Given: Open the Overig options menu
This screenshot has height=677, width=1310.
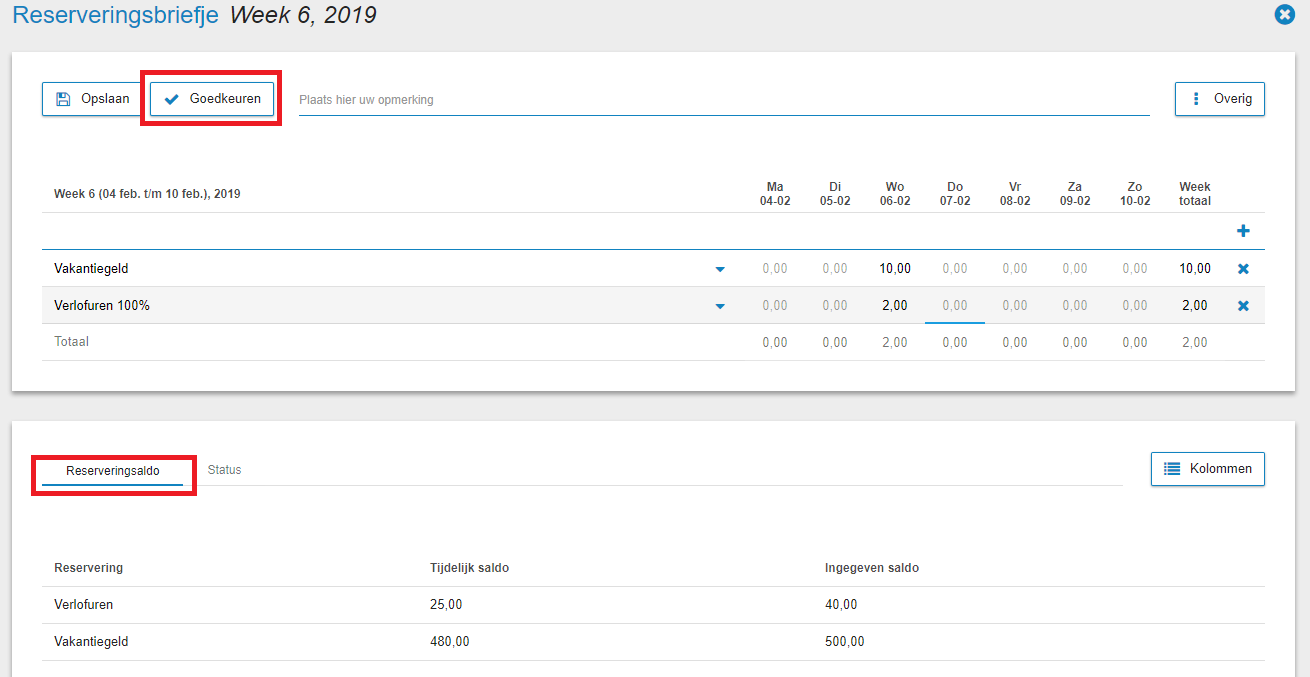Looking at the screenshot, I should [x=1220, y=99].
